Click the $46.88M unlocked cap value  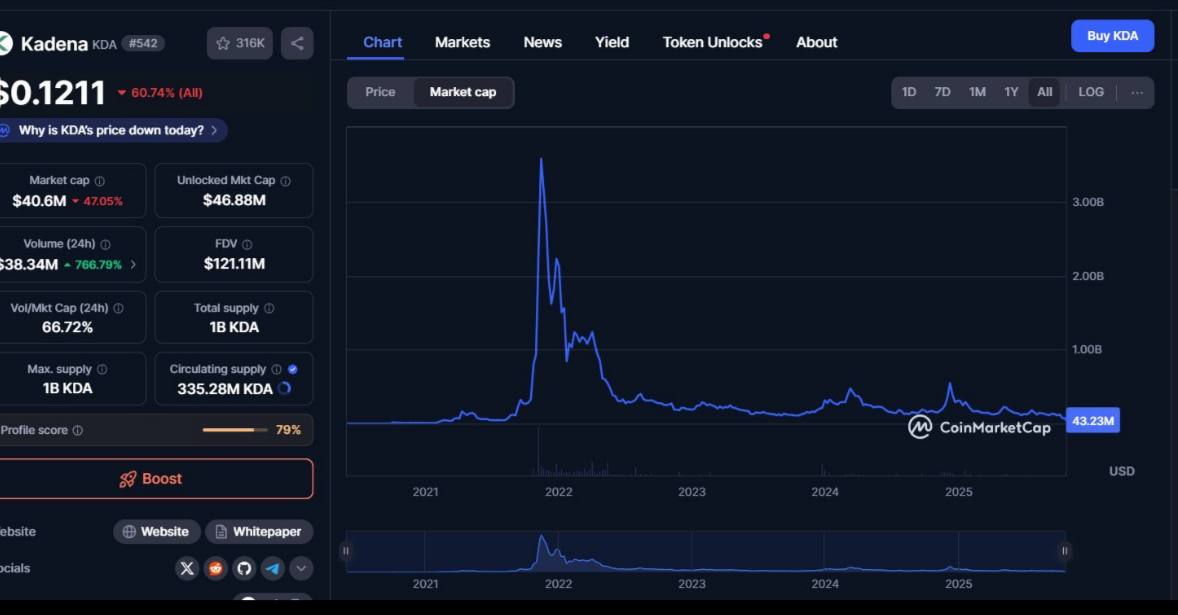[x=234, y=200]
